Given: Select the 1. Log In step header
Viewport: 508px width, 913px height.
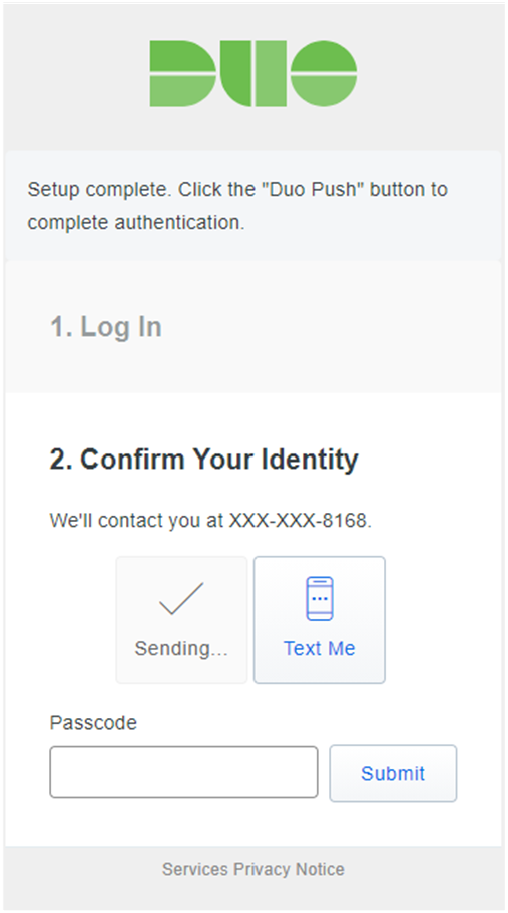Looking at the screenshot, I should tap(106, 327).
